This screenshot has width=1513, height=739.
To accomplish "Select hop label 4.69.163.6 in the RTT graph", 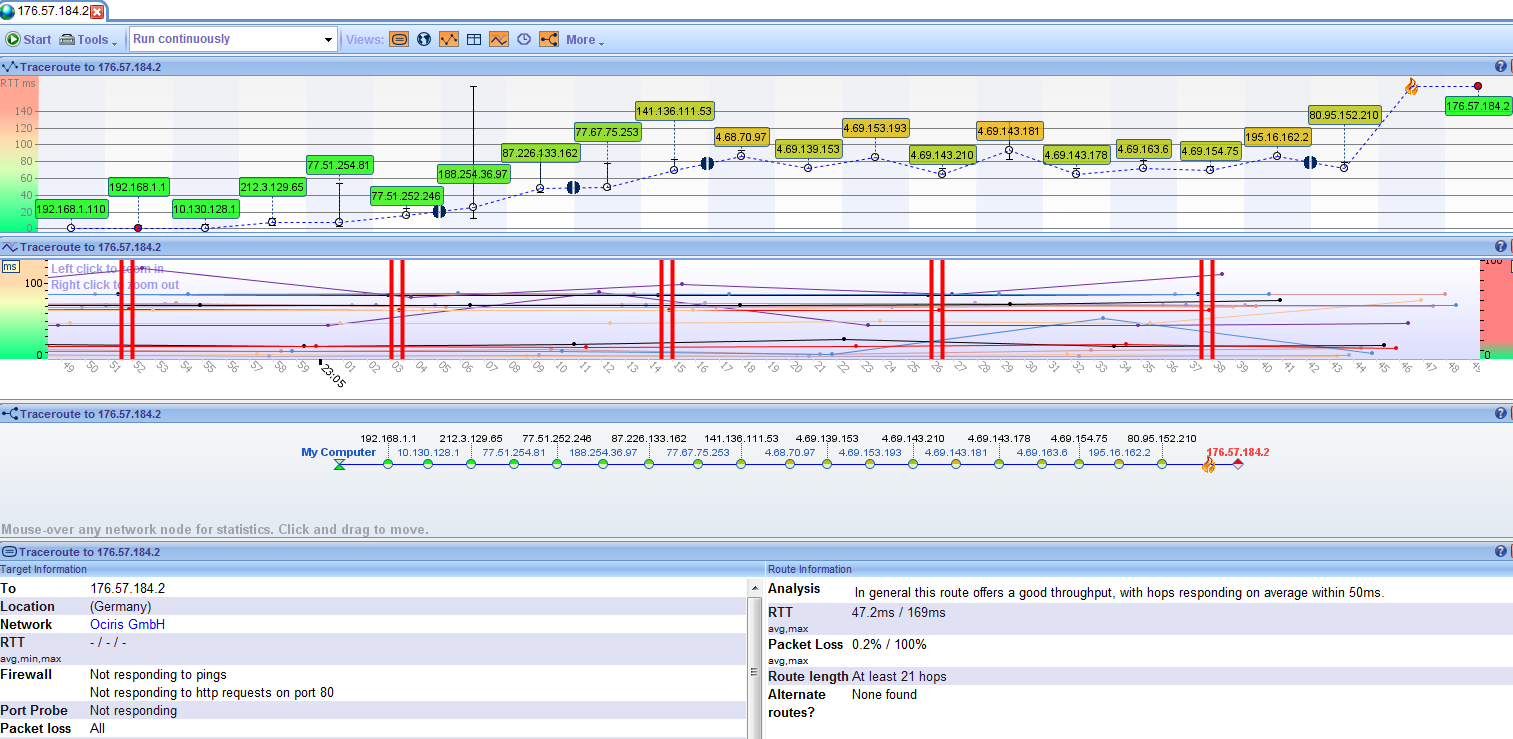I will pyautogui.click(x=1143, y=148).
